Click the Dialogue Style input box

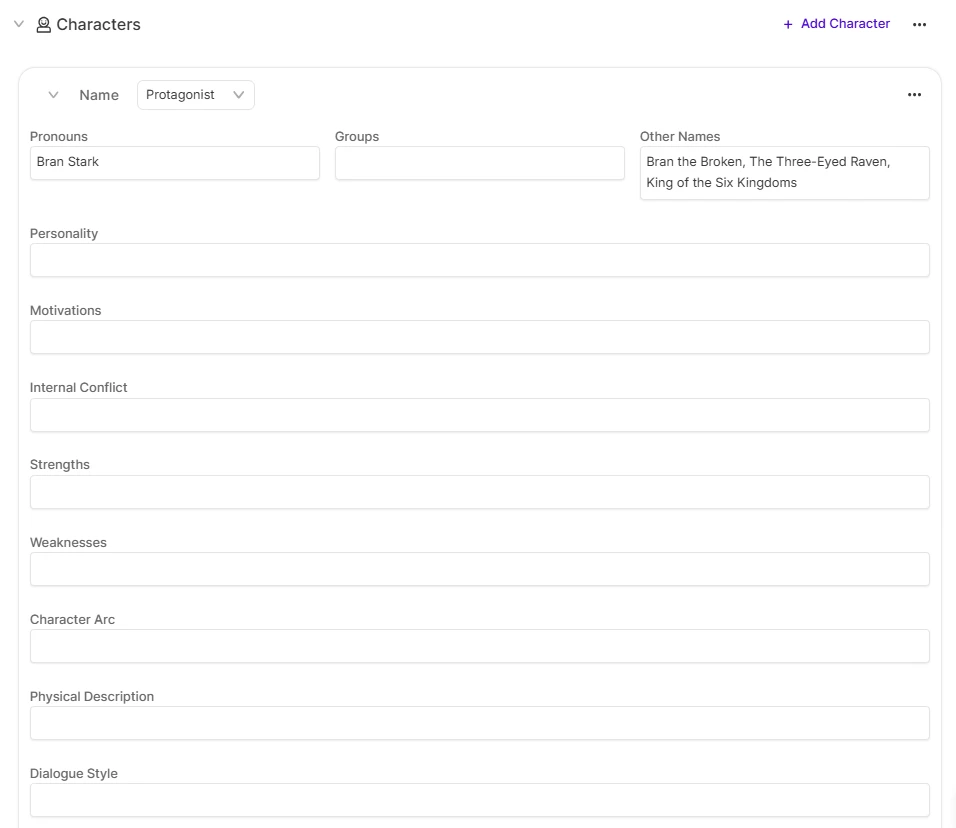(479, 800)
